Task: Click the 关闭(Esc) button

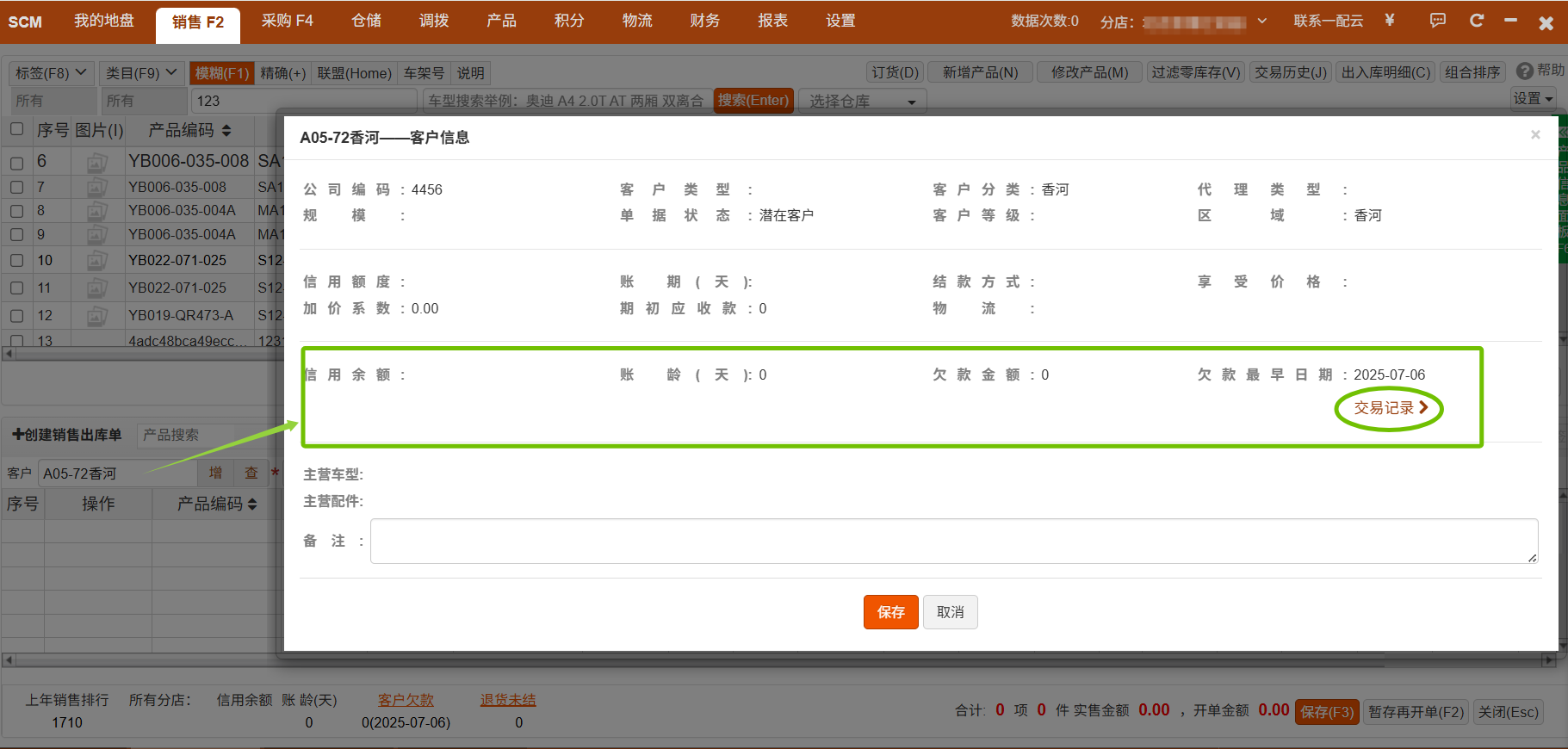Action: pyautogui.click(x=1509, y=712)
